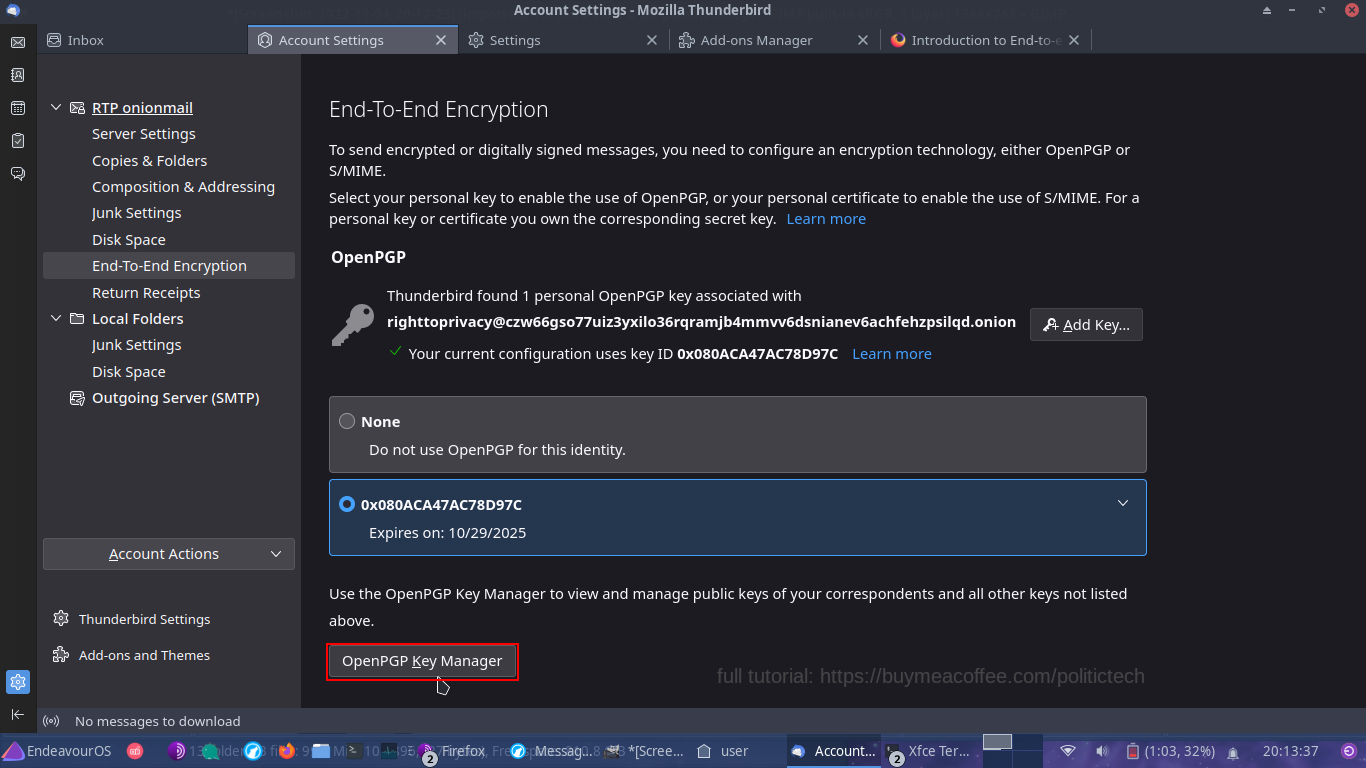Switch to Introduction to End-to-end tab
The width and height of the screenshot is (1366, 768).
(986, 40)
